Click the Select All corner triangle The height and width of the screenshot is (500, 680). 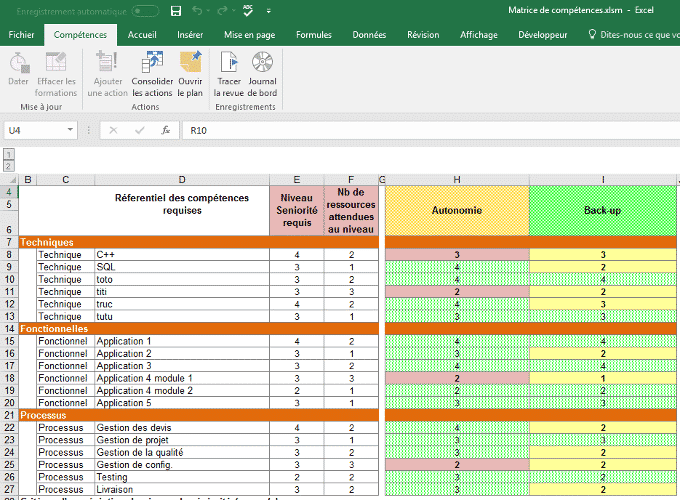click(x=10, y=180)
